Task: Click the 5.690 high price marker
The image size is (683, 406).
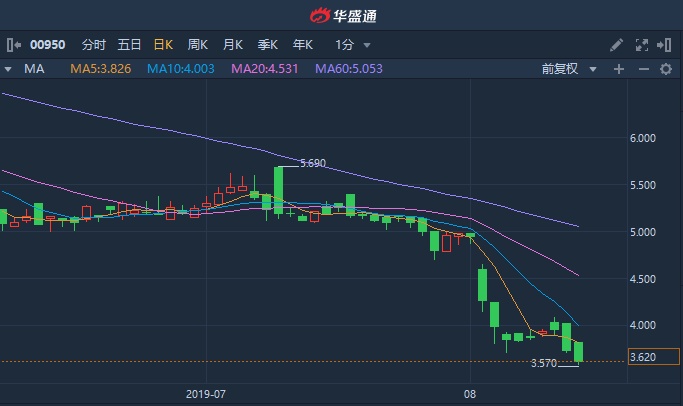Action: [313, 163]
